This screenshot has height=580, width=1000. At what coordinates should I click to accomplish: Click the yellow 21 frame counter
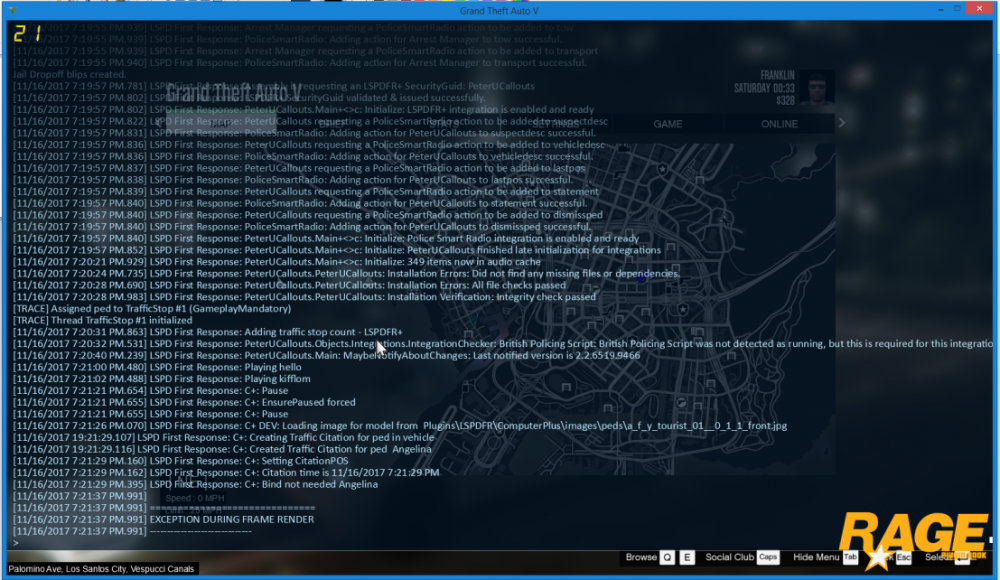(27, 33)
